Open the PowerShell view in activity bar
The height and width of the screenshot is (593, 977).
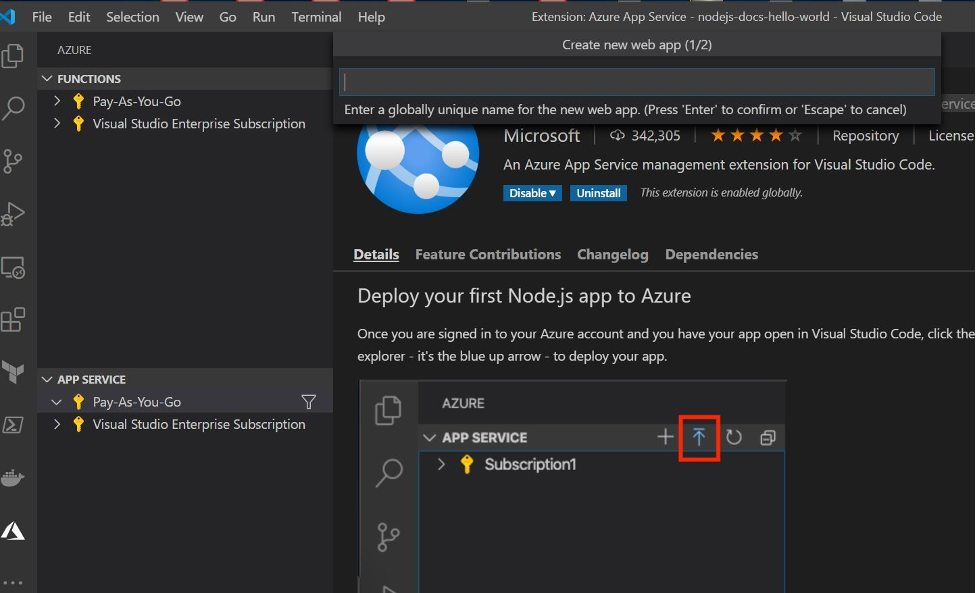coord(12,425)
